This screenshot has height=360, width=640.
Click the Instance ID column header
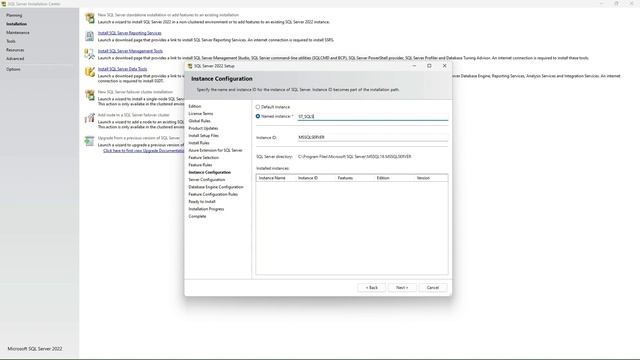pyautogui.click(x=308, y=178)
